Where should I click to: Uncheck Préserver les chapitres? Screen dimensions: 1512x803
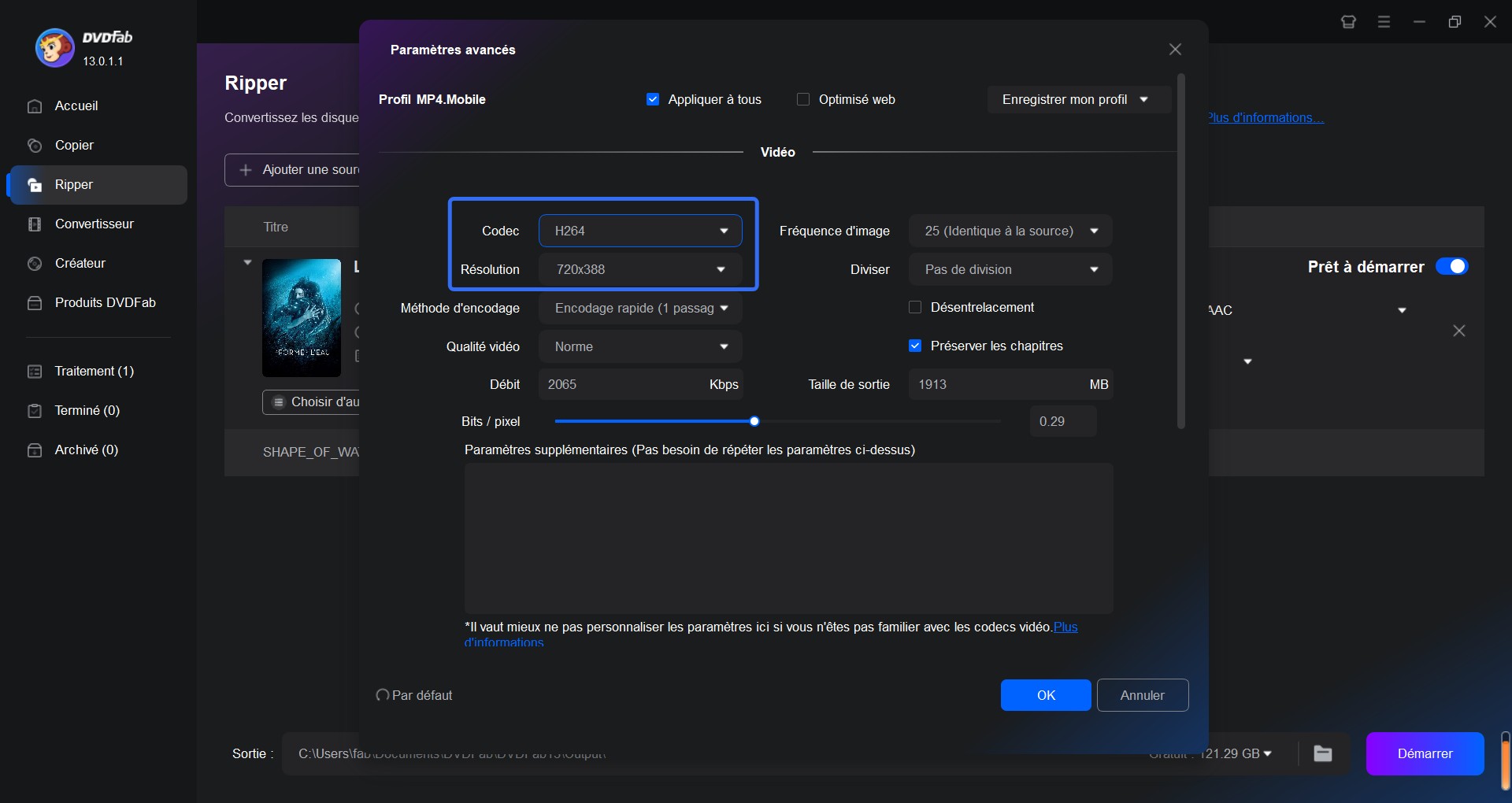click(915, 346)
